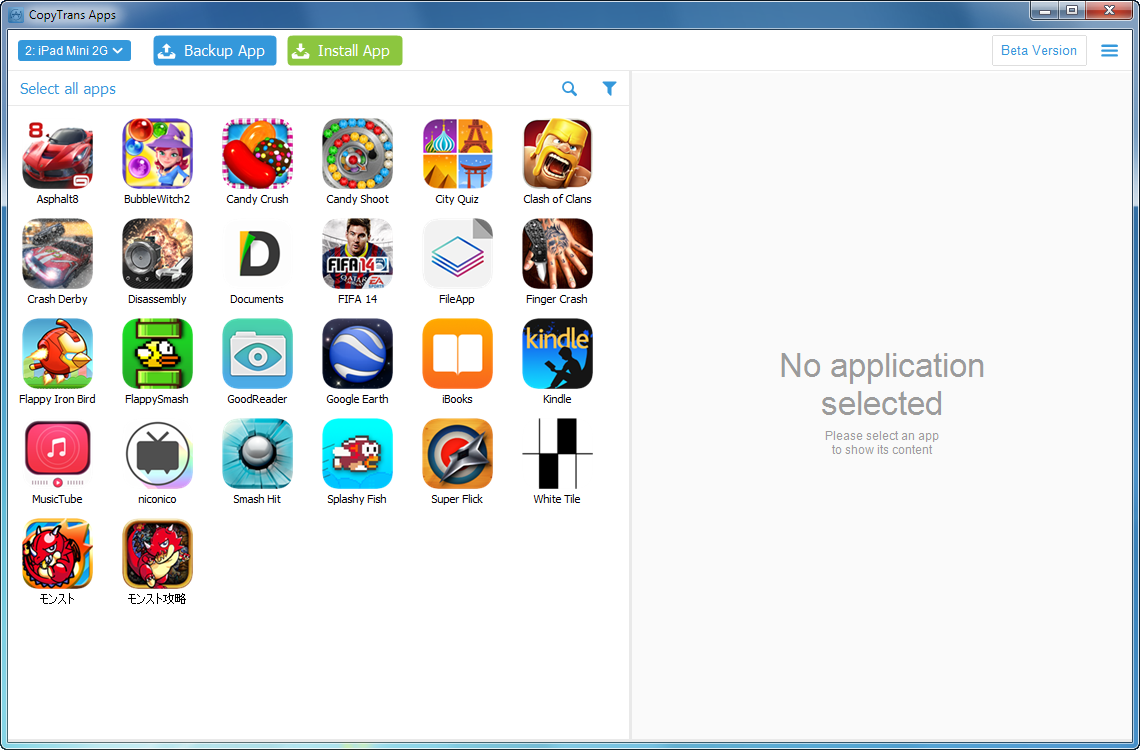Open the filter funnel icon
The image size is (1140, 750).
[x=609, y=89]
